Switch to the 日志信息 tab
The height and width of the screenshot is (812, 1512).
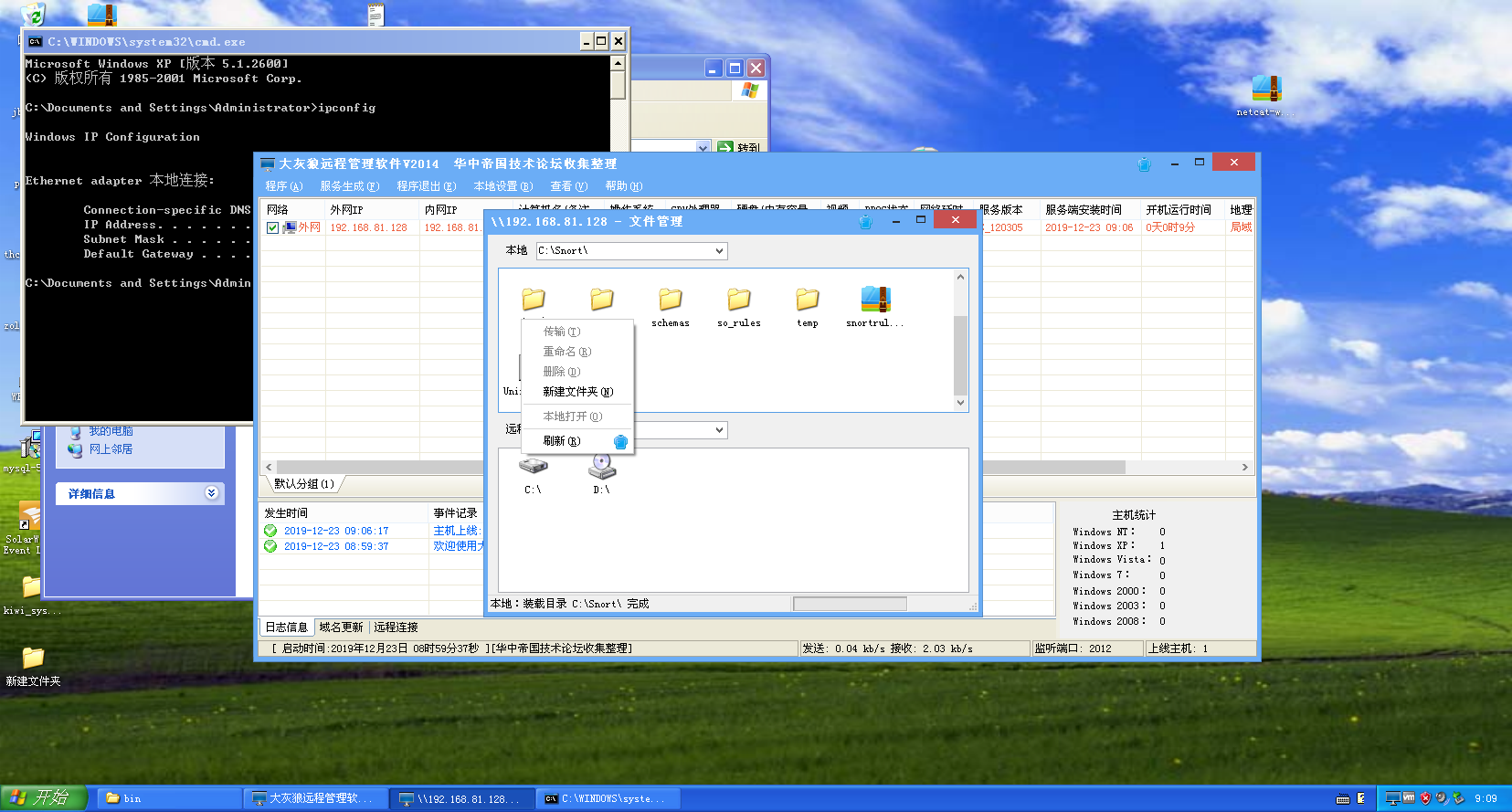[287, 627]
